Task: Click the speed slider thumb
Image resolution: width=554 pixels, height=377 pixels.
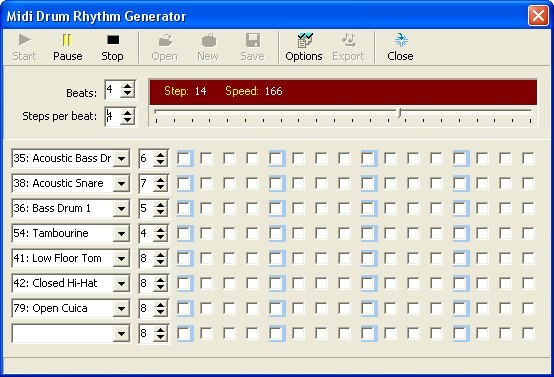Action: [400, 113]
